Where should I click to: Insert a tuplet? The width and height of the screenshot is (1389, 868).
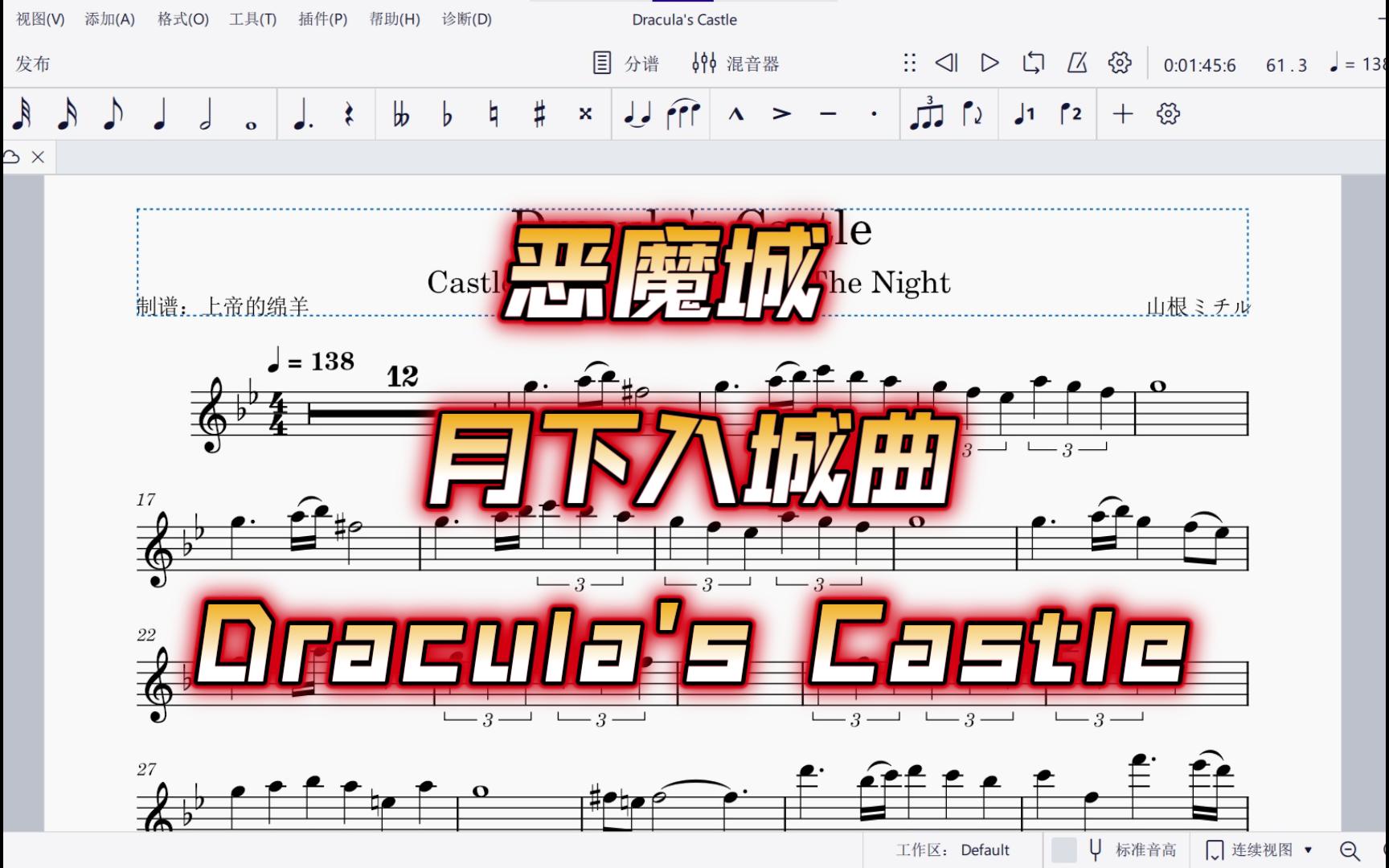927,113
